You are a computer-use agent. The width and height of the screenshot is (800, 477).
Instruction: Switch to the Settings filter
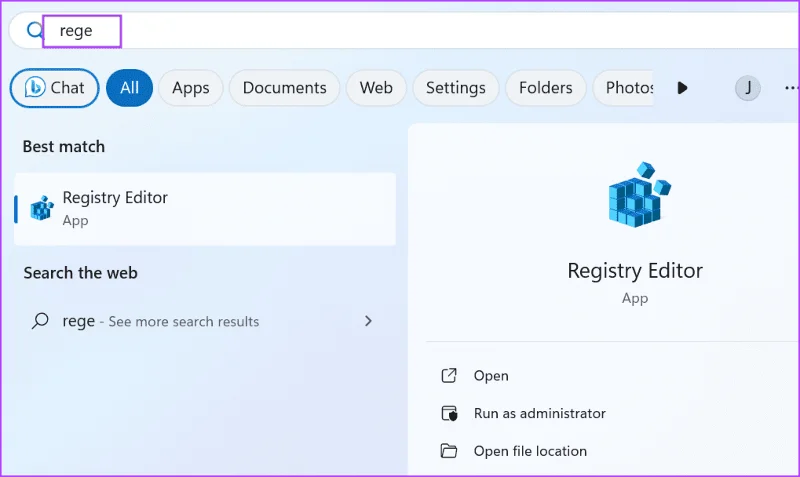pyautogui.click(x=456, y=88)
